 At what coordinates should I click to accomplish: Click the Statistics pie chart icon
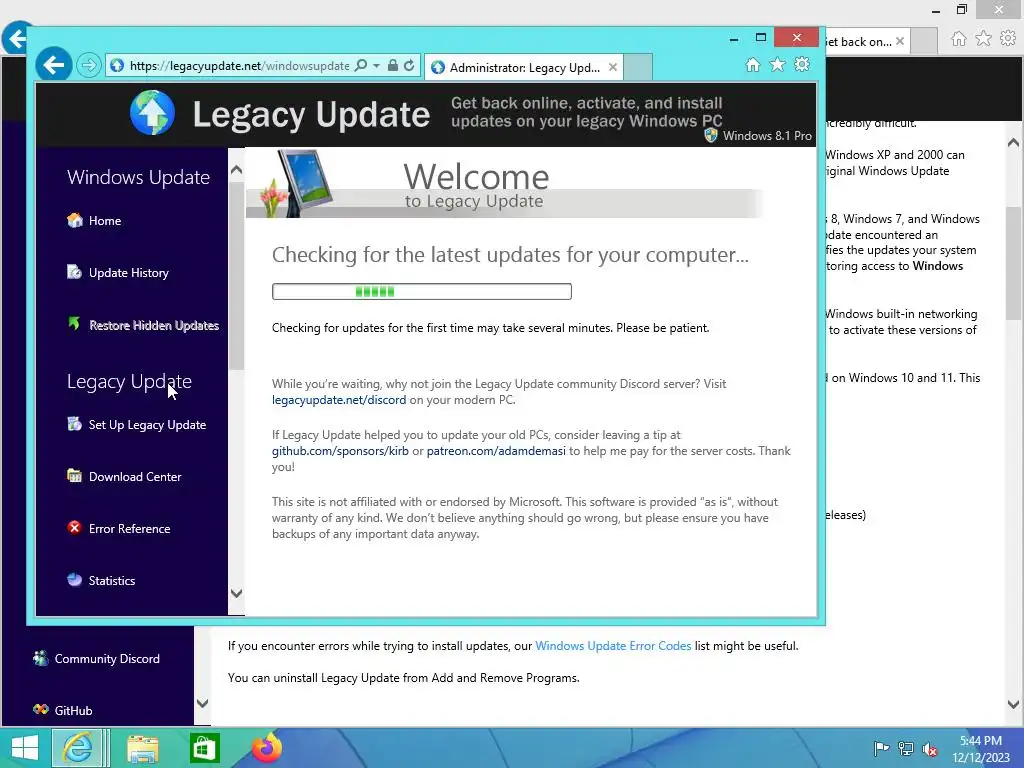point(74,579)
